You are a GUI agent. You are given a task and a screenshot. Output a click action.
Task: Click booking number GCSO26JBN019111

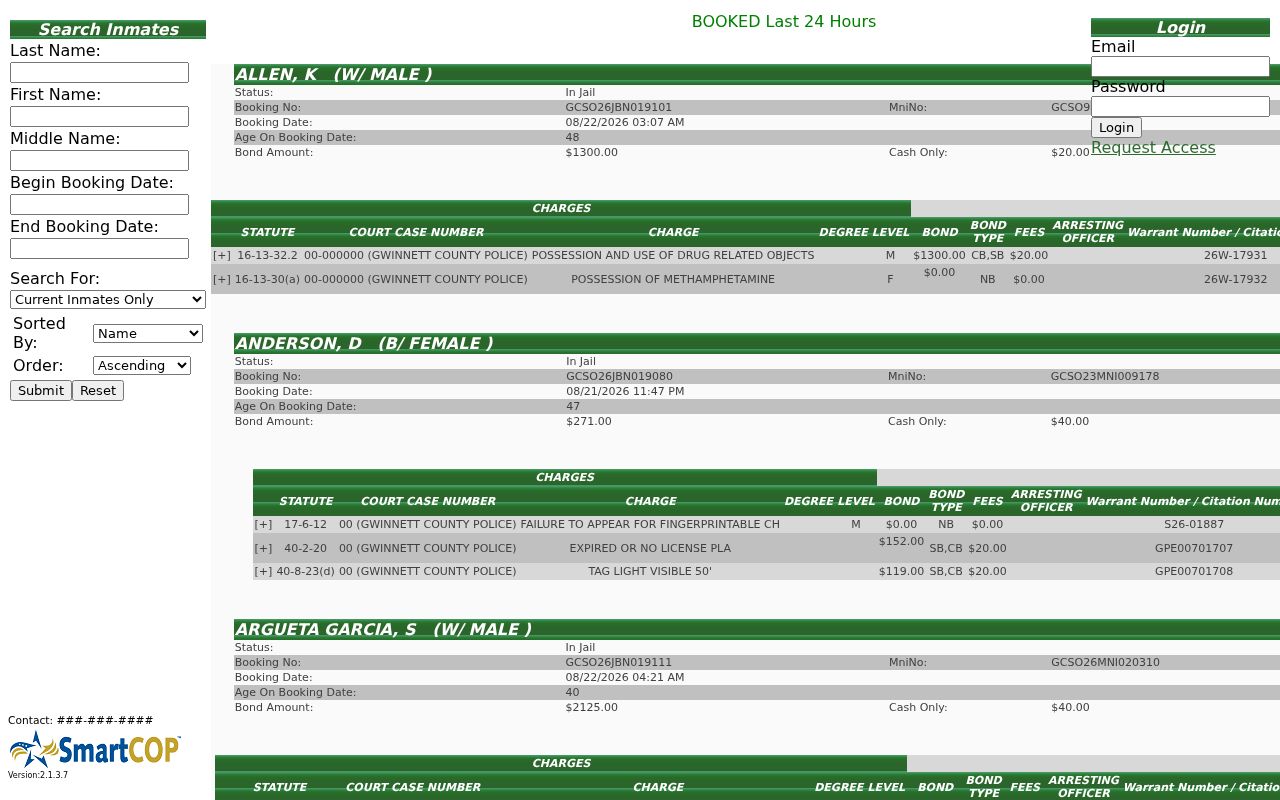(619, 662)
